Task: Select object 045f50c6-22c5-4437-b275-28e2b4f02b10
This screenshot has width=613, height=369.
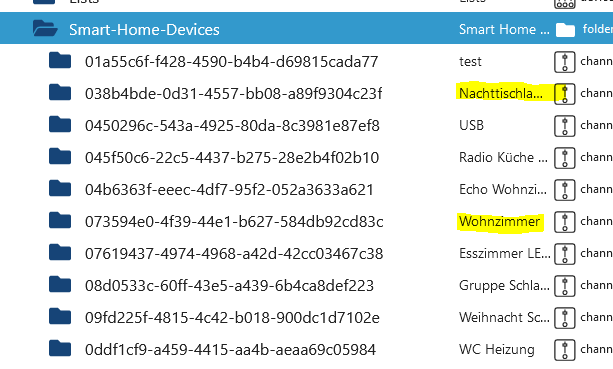Action: 232,158
